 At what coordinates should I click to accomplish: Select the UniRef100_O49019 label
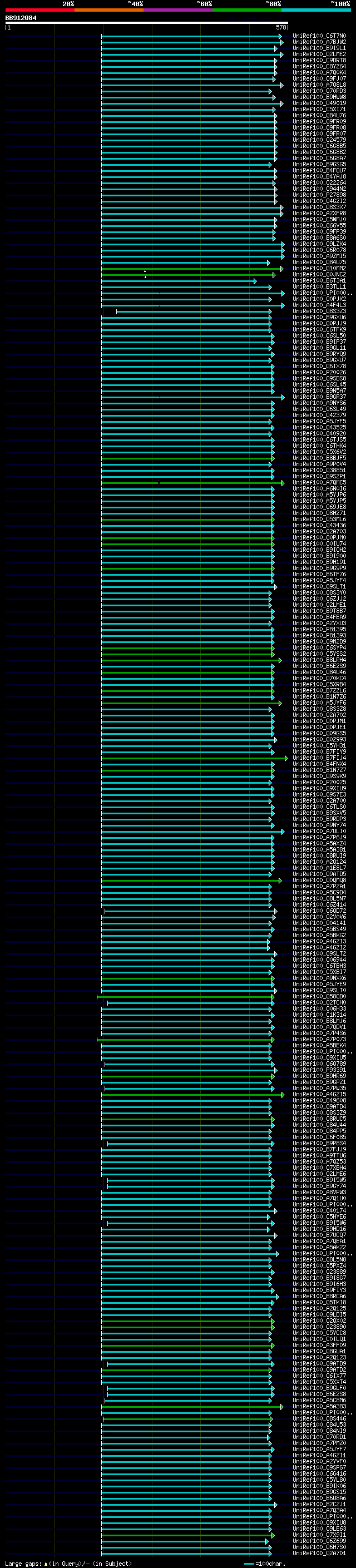319,103
